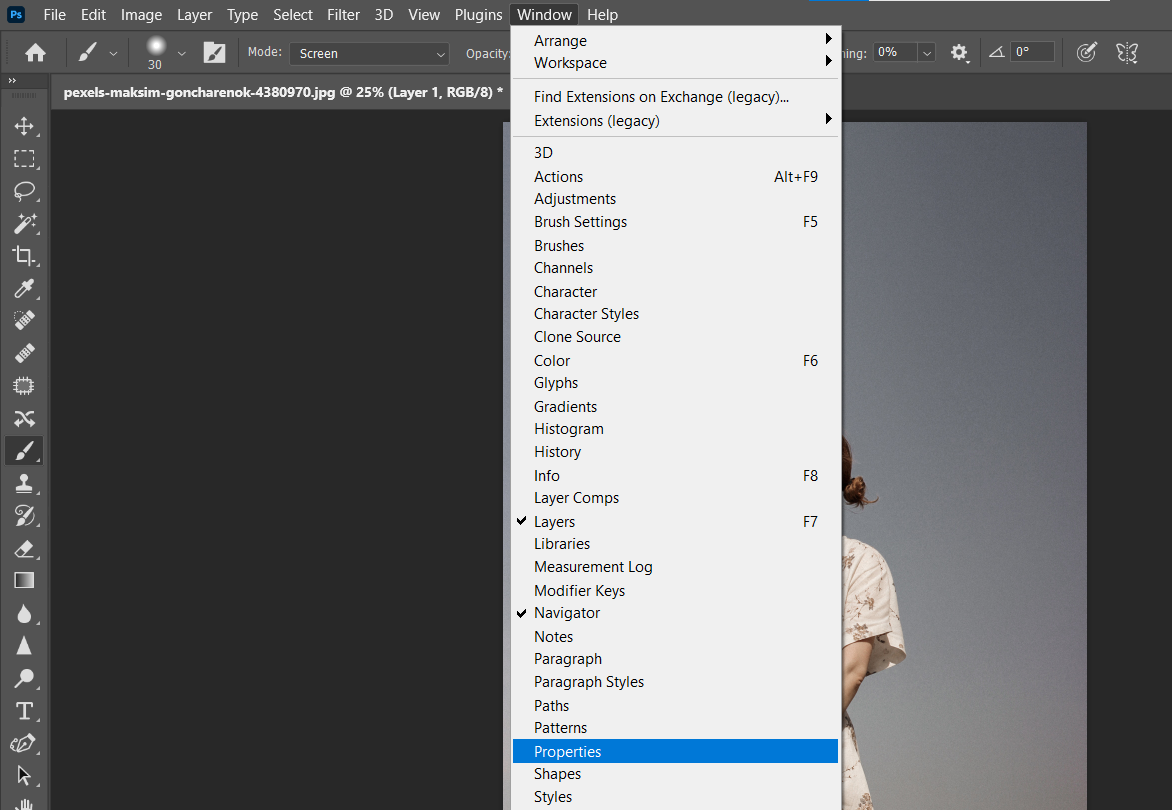Select the Eyedropper tool
The image size is (1172, 810).
pos(24,288)
